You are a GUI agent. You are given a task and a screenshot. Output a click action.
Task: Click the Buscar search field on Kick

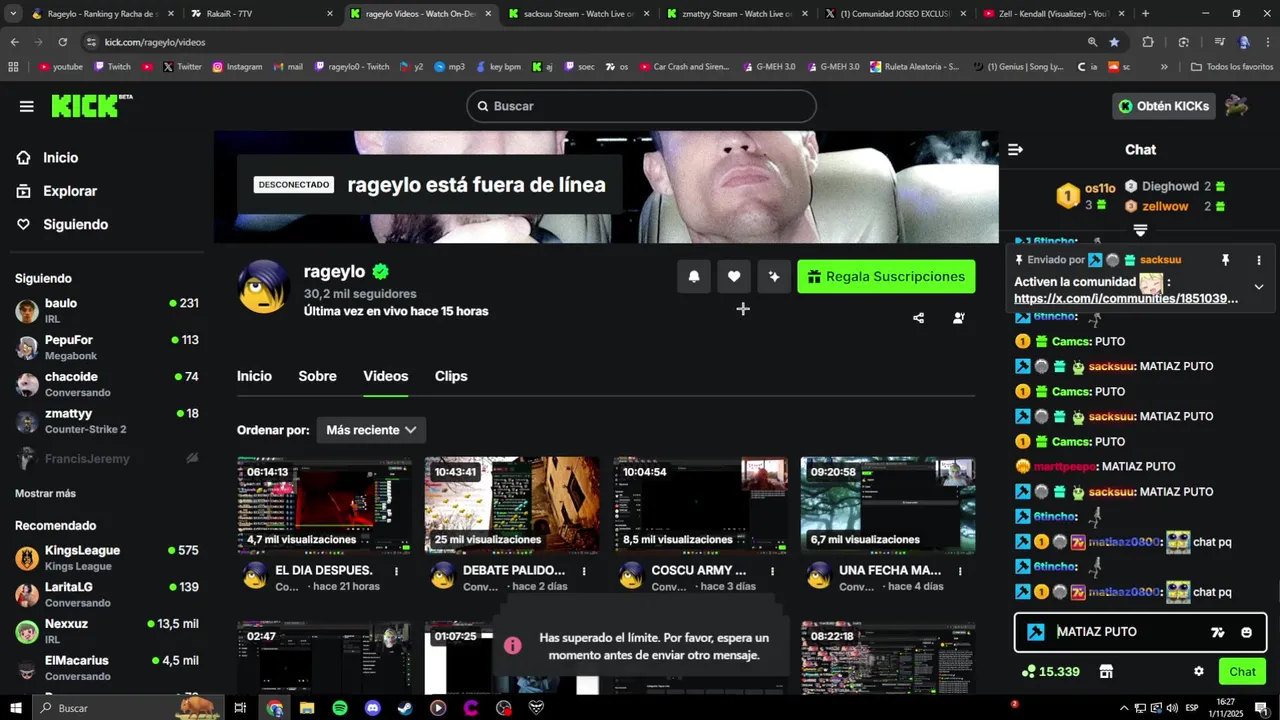(x=641, y=106)
